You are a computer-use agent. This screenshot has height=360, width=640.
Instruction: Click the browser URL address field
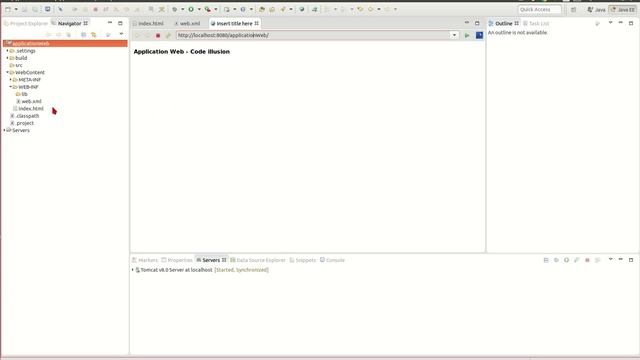pos(313,35)
